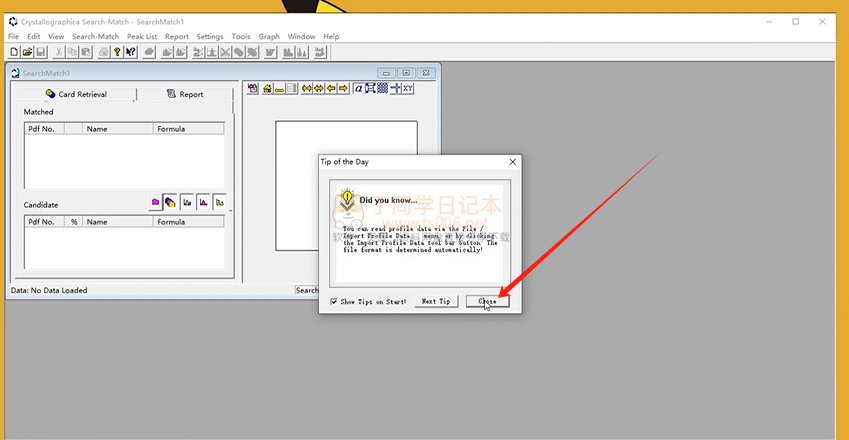Click the blue crosshair cursor icon
This screenshot has height=440, width=849.
[x=395, y=88]
